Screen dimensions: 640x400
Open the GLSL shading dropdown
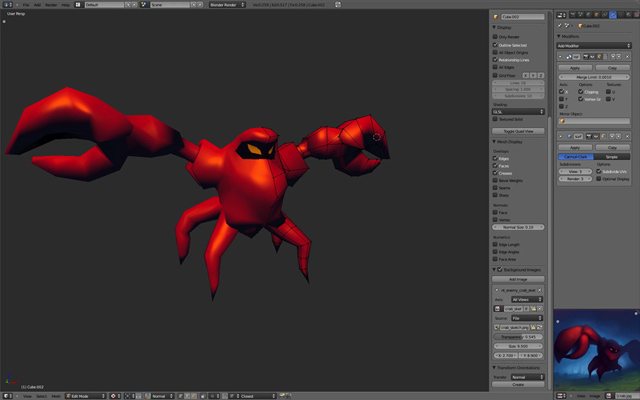(519, 111)
